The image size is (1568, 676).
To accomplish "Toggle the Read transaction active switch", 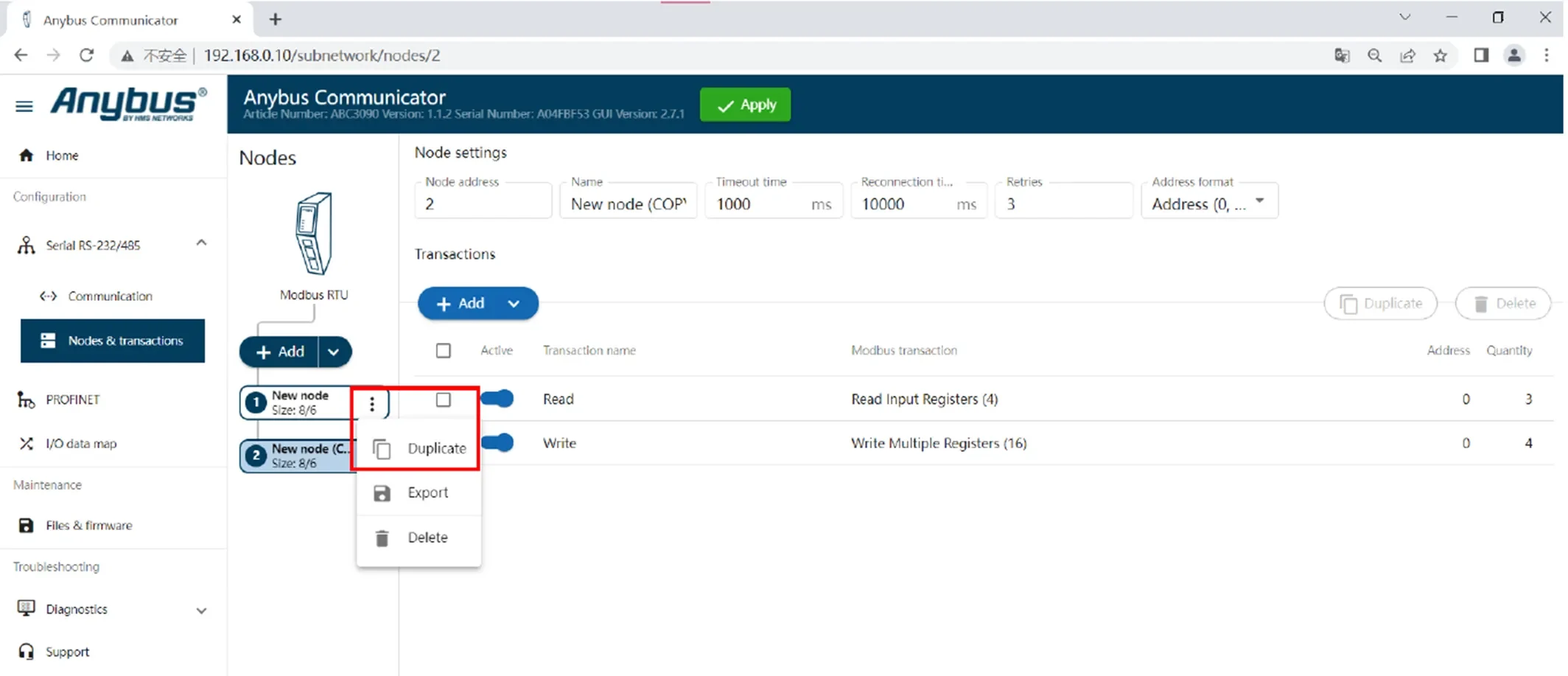I will coord(498,399).
